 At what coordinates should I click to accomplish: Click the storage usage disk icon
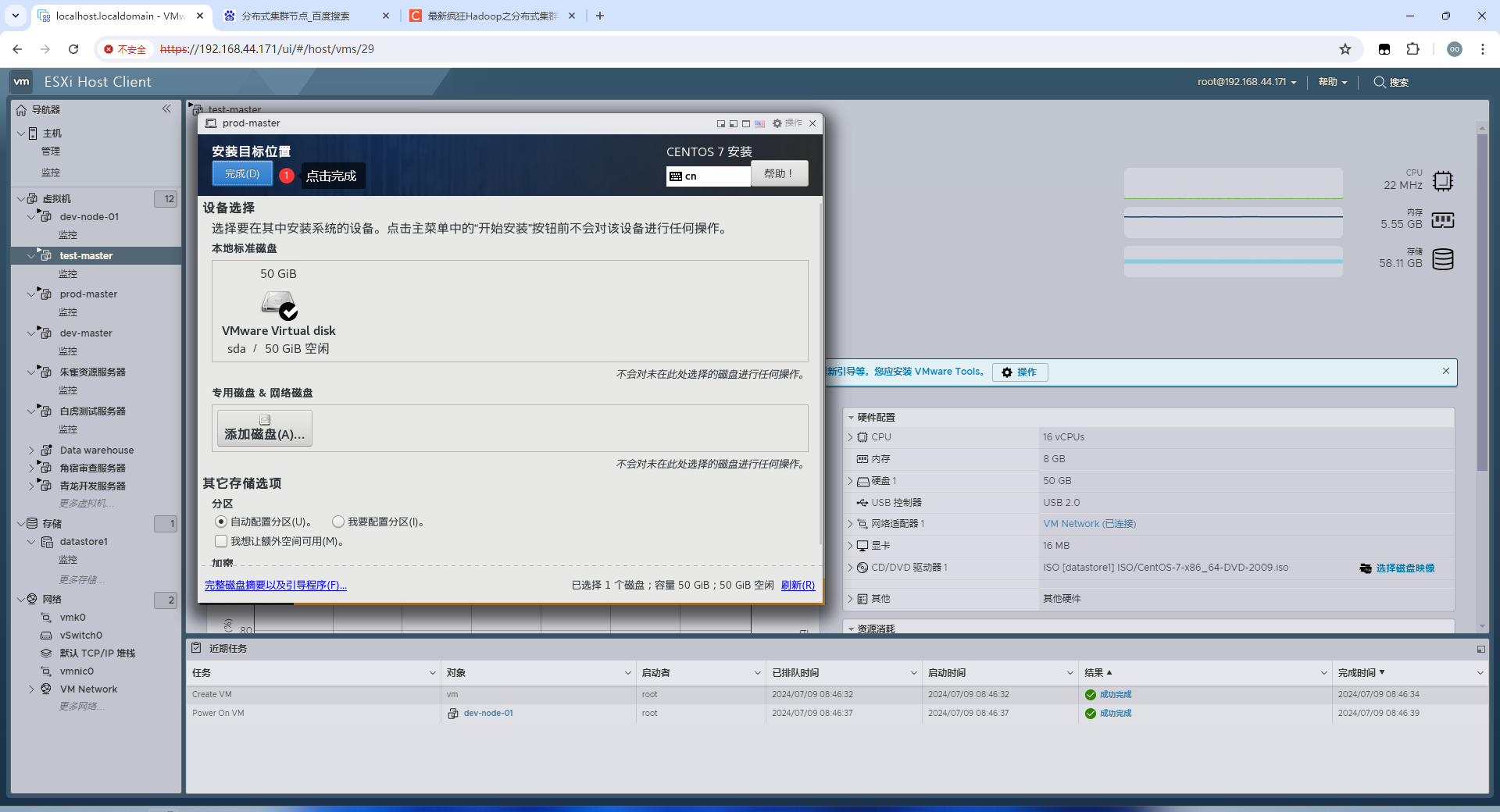pyautogui.click(x=1443, y=259)
